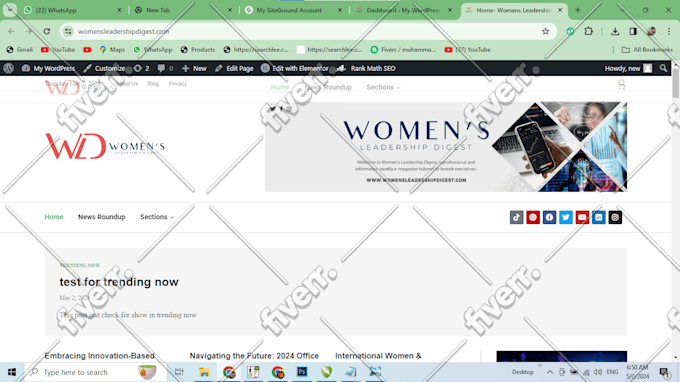Click updates counter in admin bar
The width and height of the screenshot is (680, 382).
tap(141, 68)
